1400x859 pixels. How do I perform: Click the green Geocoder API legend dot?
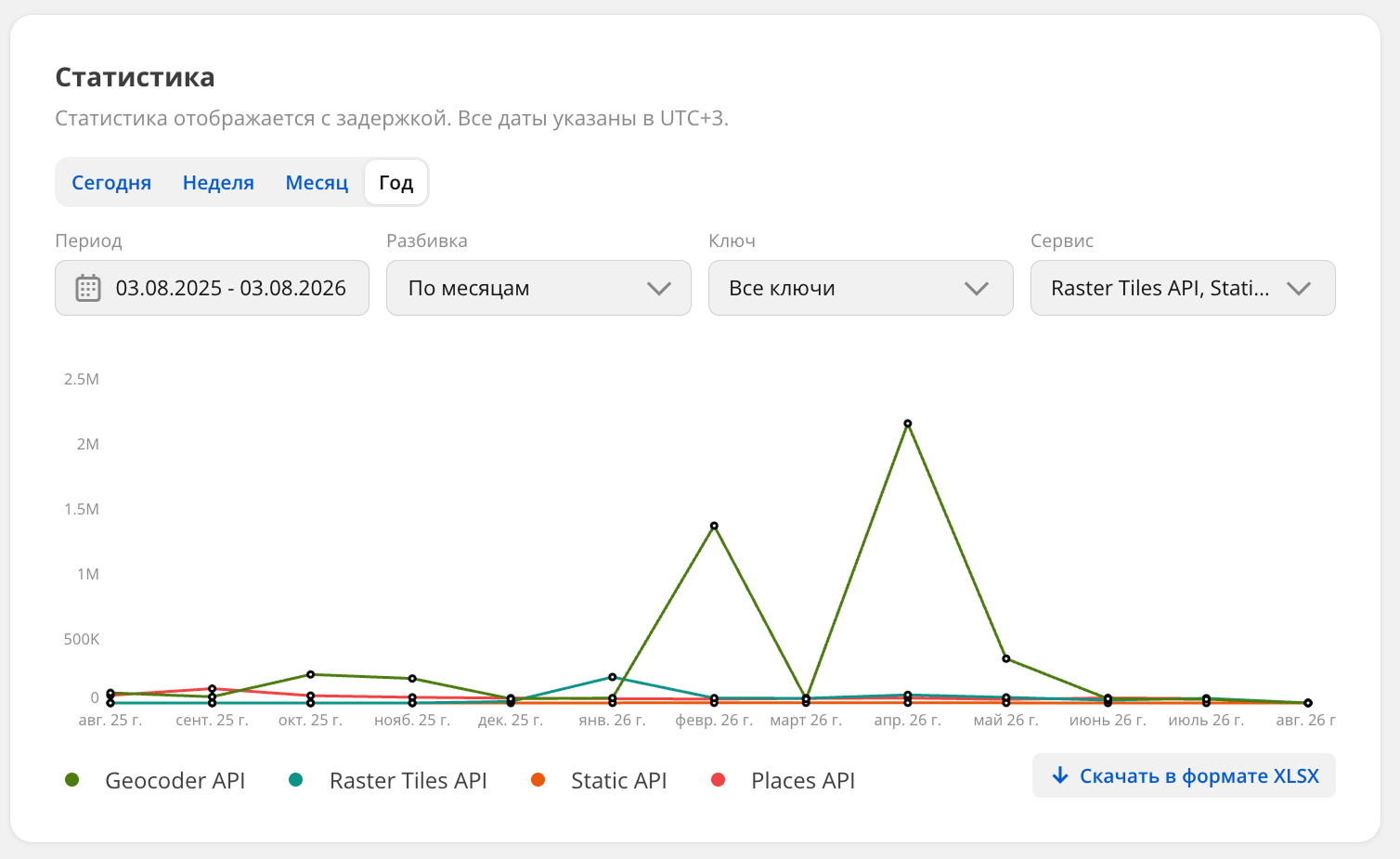[x=71, y=780]
